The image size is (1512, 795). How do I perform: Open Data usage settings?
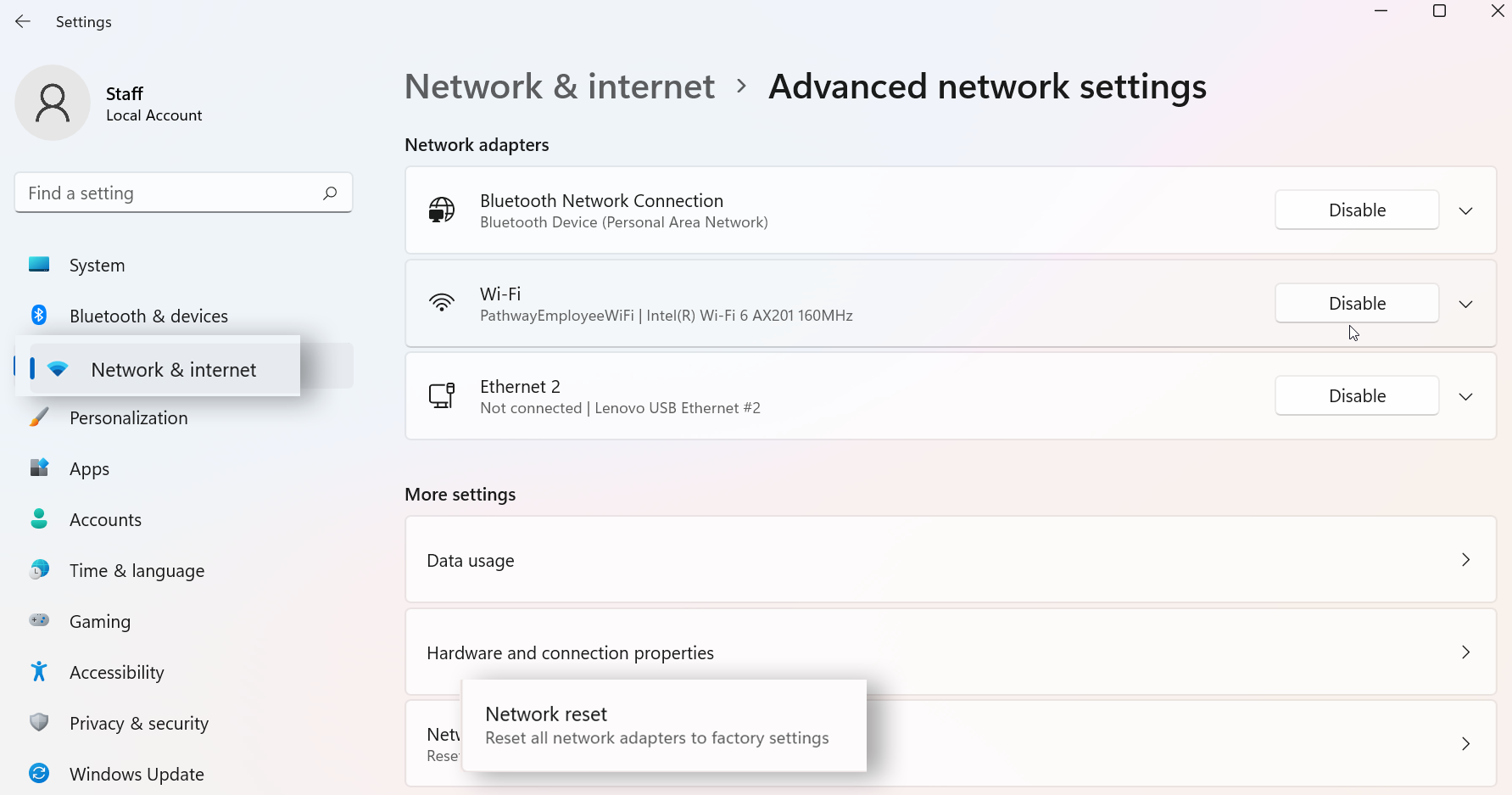point(950,560)
